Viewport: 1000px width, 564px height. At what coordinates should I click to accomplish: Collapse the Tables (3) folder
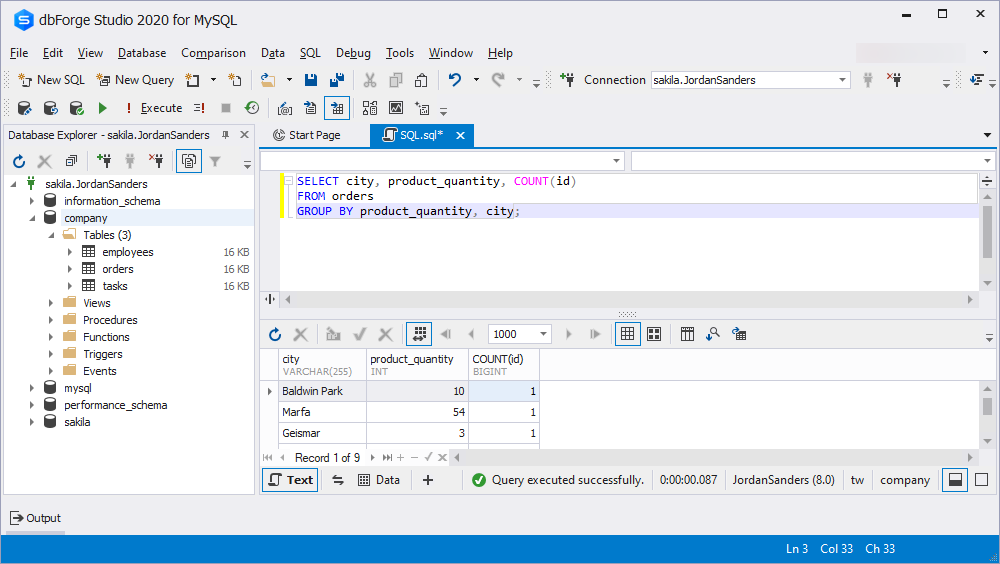pos(51,235)
